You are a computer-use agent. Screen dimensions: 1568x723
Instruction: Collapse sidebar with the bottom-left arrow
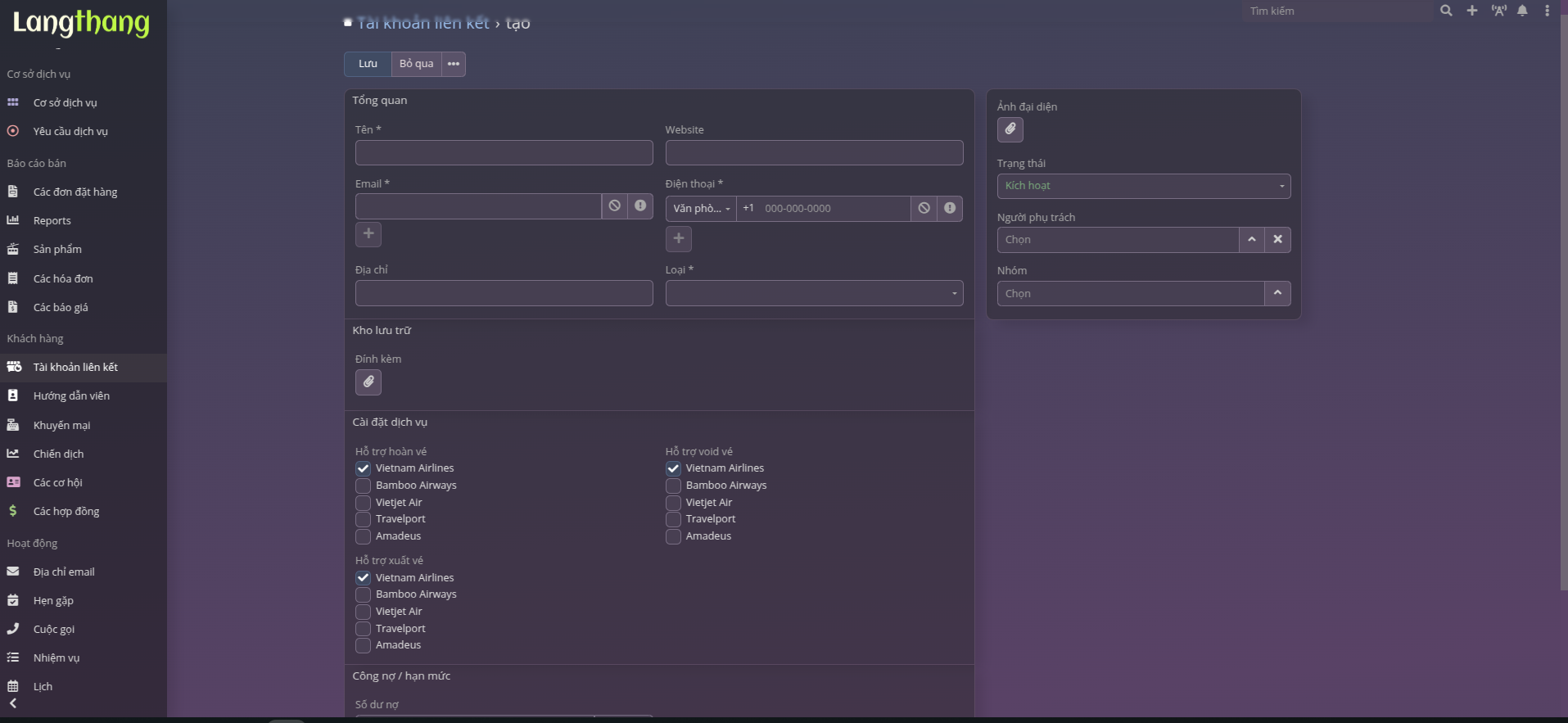click(x=13, y=703)
